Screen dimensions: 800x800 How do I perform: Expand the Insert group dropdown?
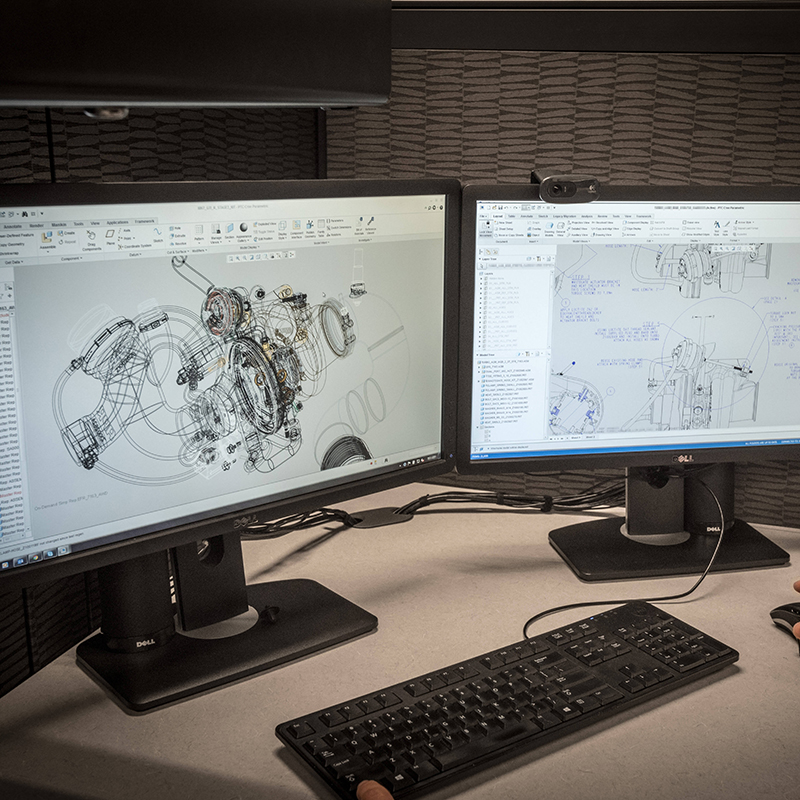(x=533, y=241)
